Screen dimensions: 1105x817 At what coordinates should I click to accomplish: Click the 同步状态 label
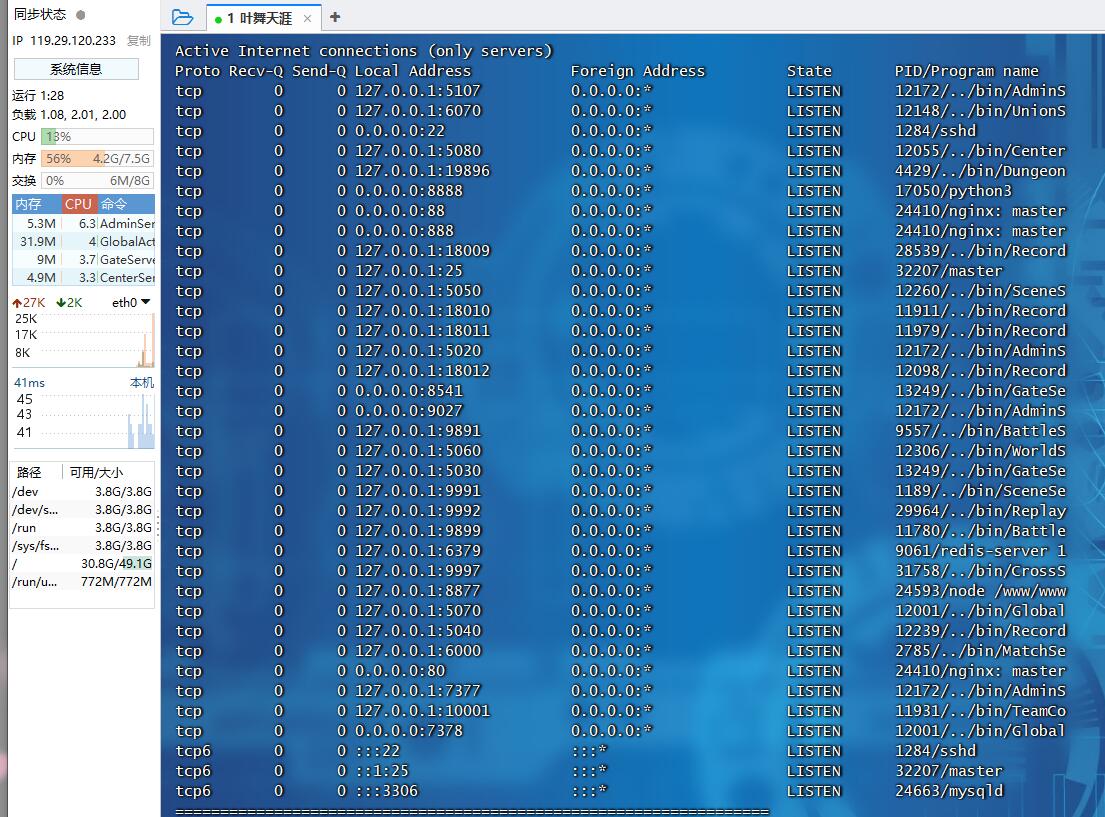[40, 14]
